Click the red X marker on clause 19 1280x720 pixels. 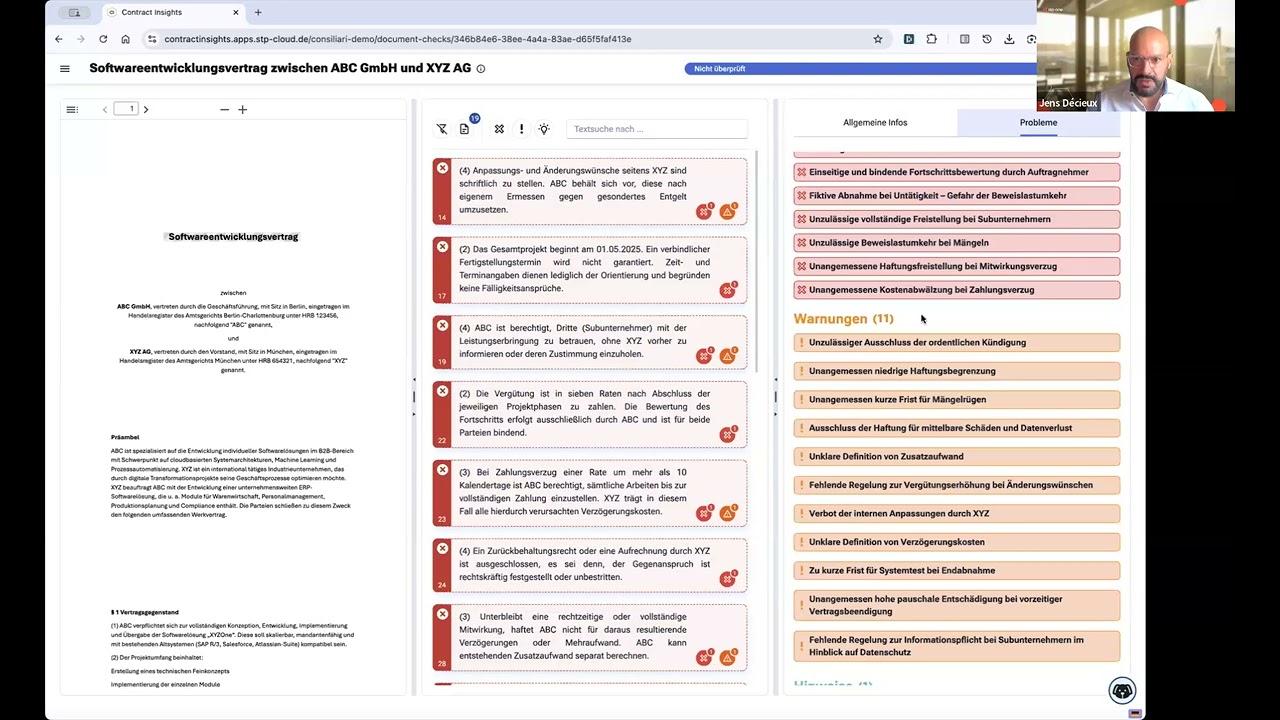point(442,325)
